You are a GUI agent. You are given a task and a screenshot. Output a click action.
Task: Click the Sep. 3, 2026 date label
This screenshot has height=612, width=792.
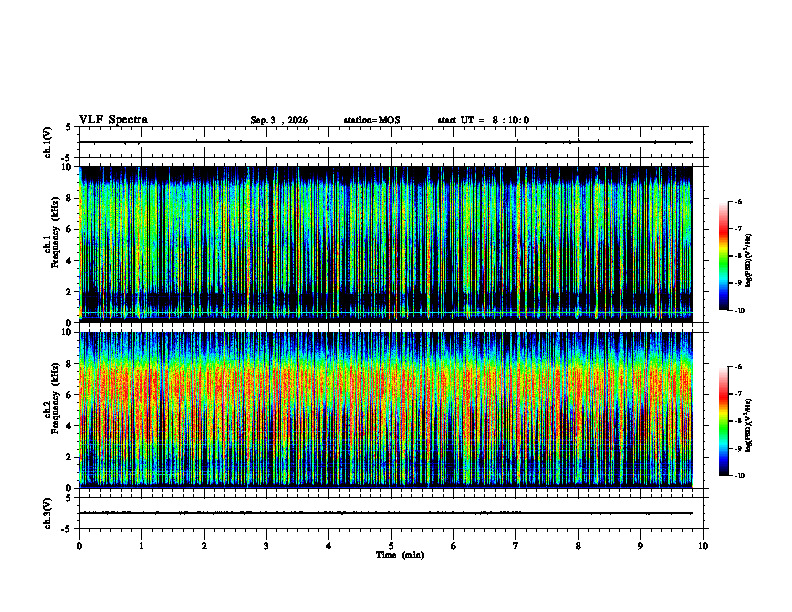click(279, 120)
